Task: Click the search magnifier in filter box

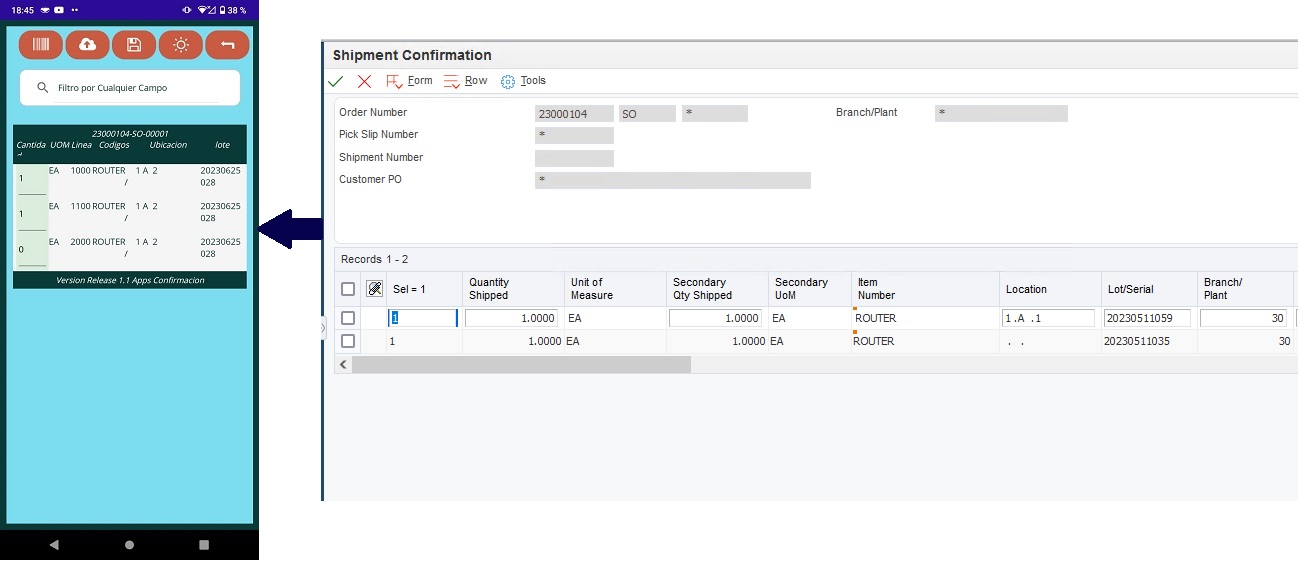Action: coord(43,88)
